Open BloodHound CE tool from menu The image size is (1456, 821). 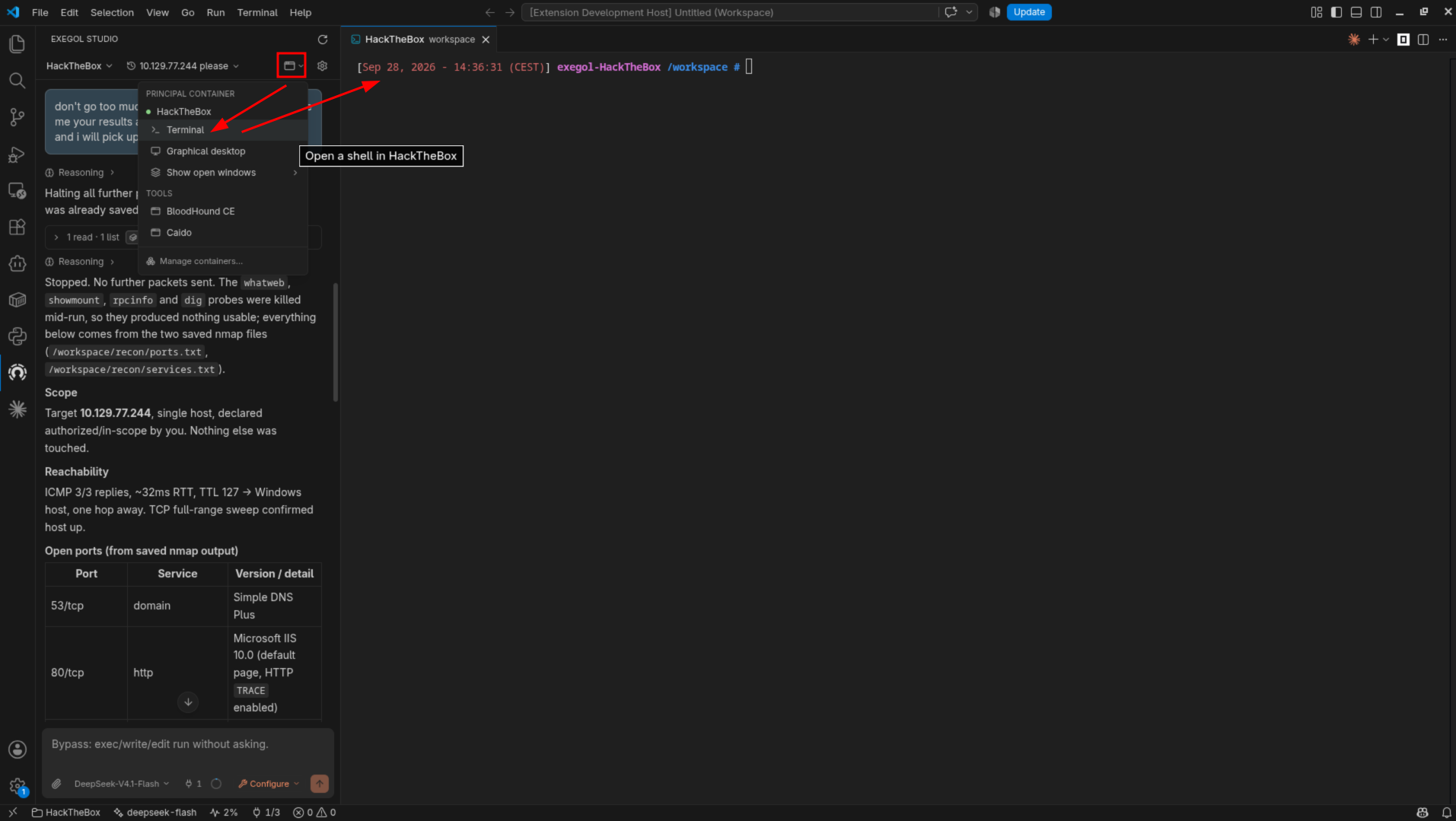coord(224,212)
